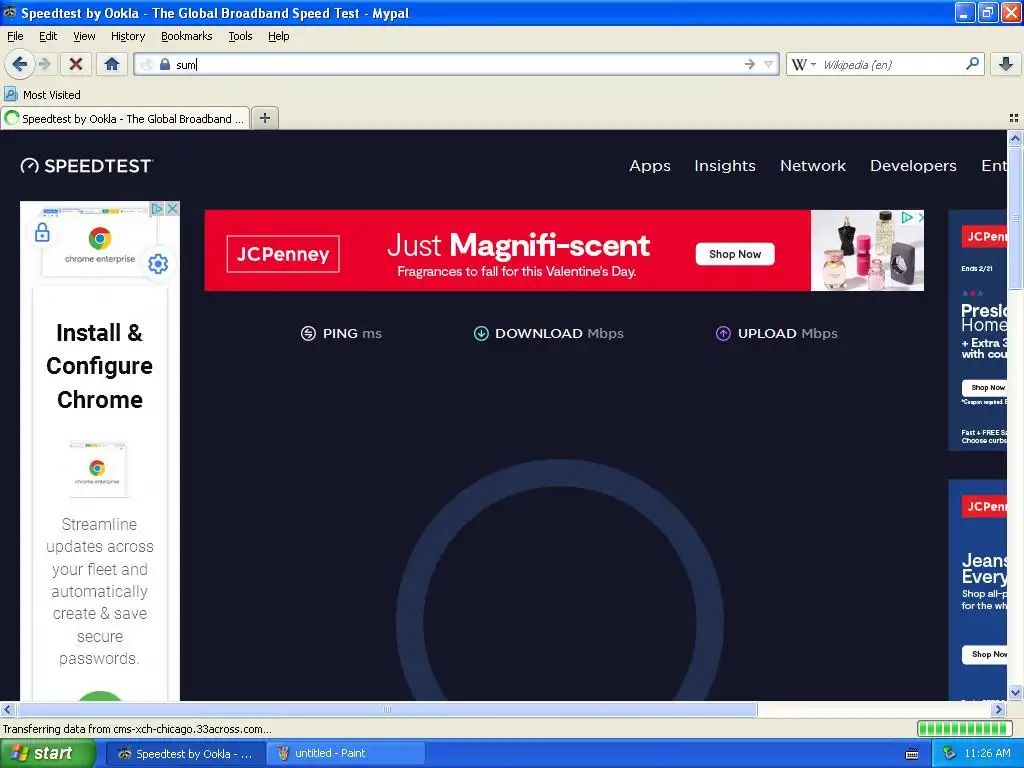Click the SPEEDTEST logo
Screen dimensions: 1024x768
click(x=87, y=166)
